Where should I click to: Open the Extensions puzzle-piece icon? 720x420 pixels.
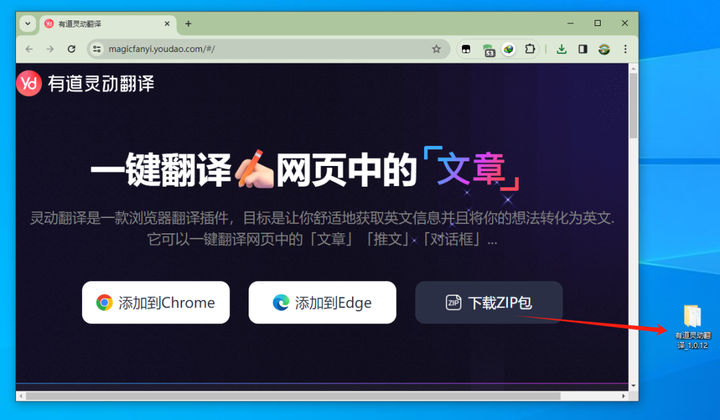click(x=529, y=49)
